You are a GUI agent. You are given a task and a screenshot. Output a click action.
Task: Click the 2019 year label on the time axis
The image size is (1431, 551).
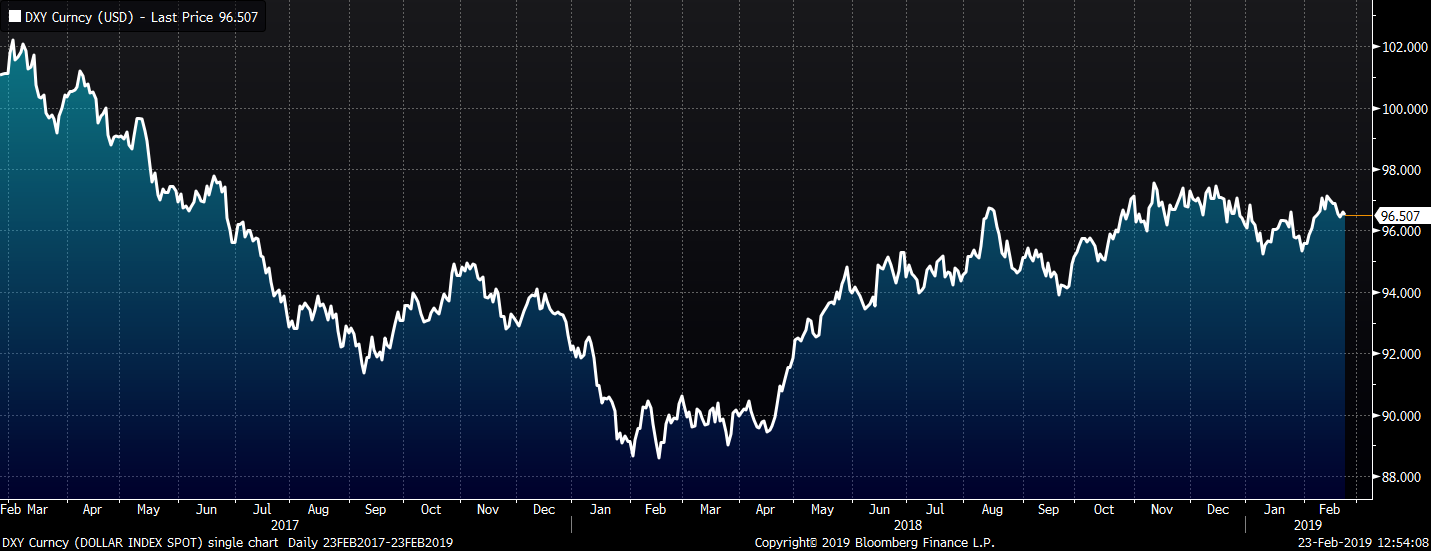pos(1305,525)
